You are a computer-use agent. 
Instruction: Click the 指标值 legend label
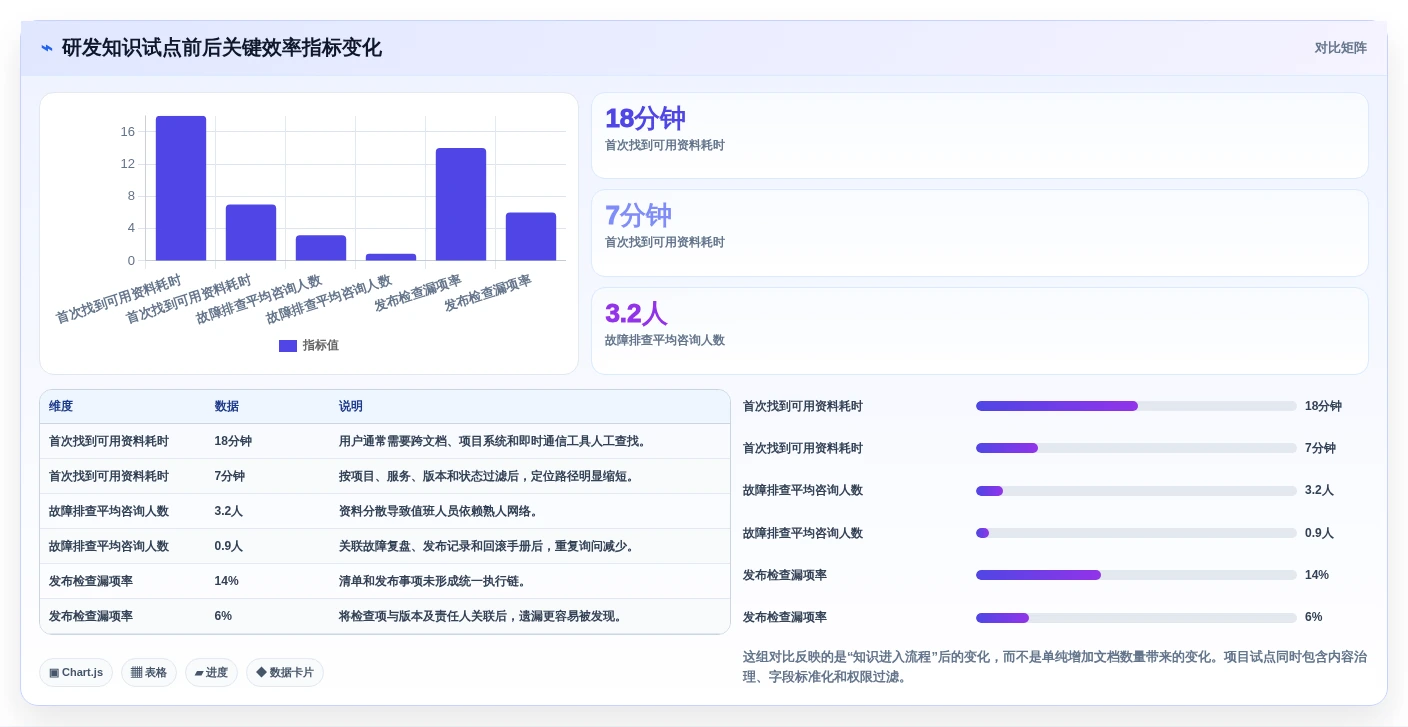321,345
